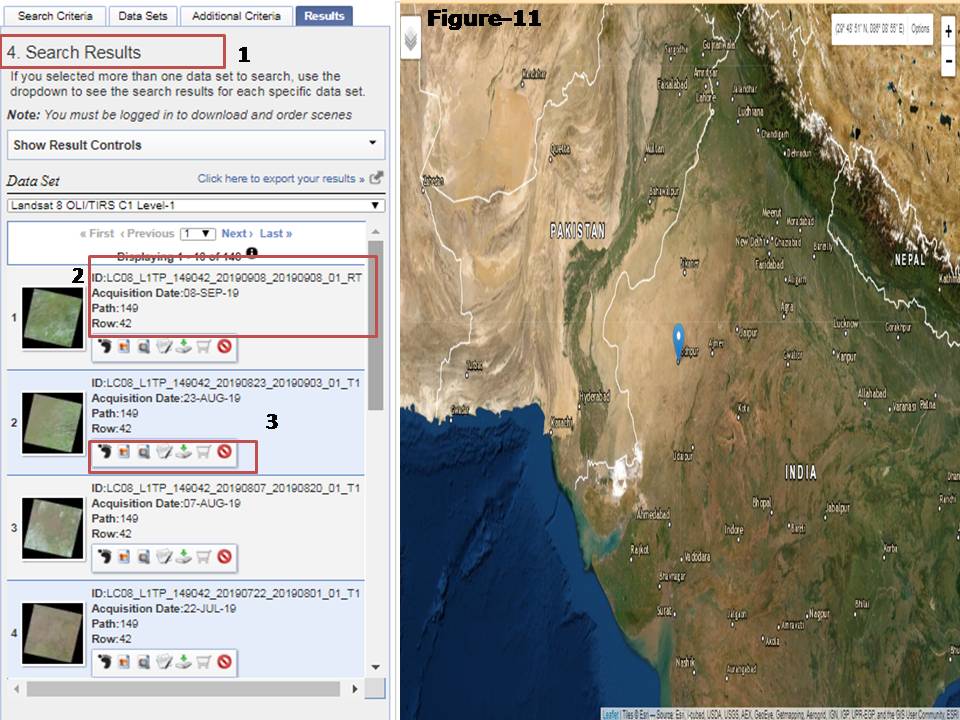This screenshot has height=720, width=960.
Task: Show browse overlay for the 22-JUL-19 scene
Action: (124, 662)
